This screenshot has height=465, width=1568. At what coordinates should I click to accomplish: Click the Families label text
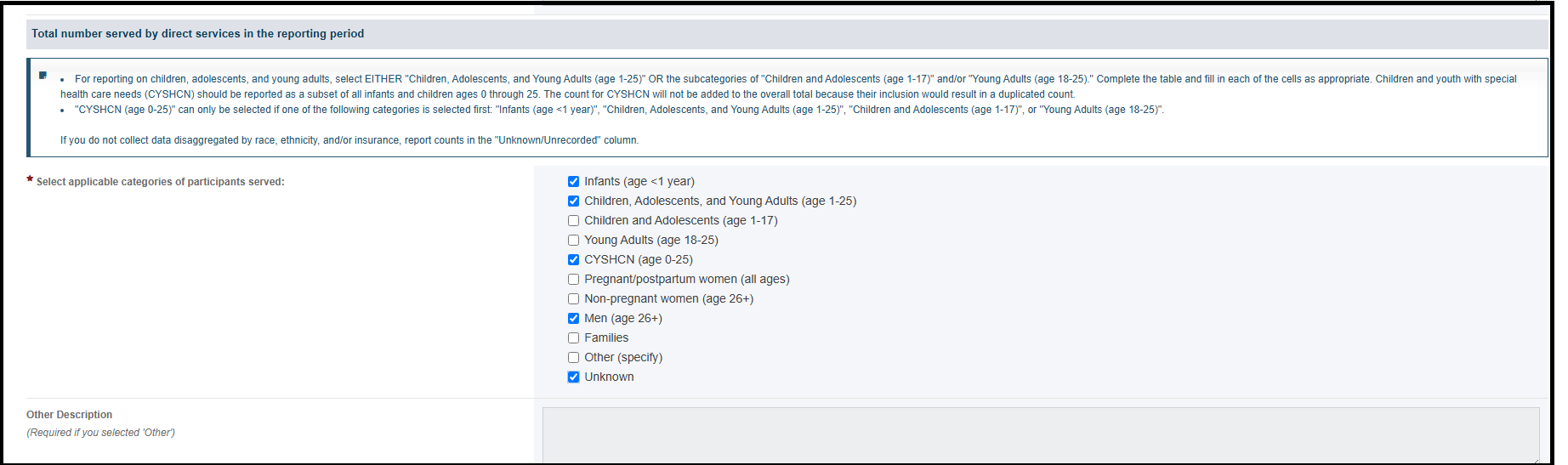(x=606, y=337)
